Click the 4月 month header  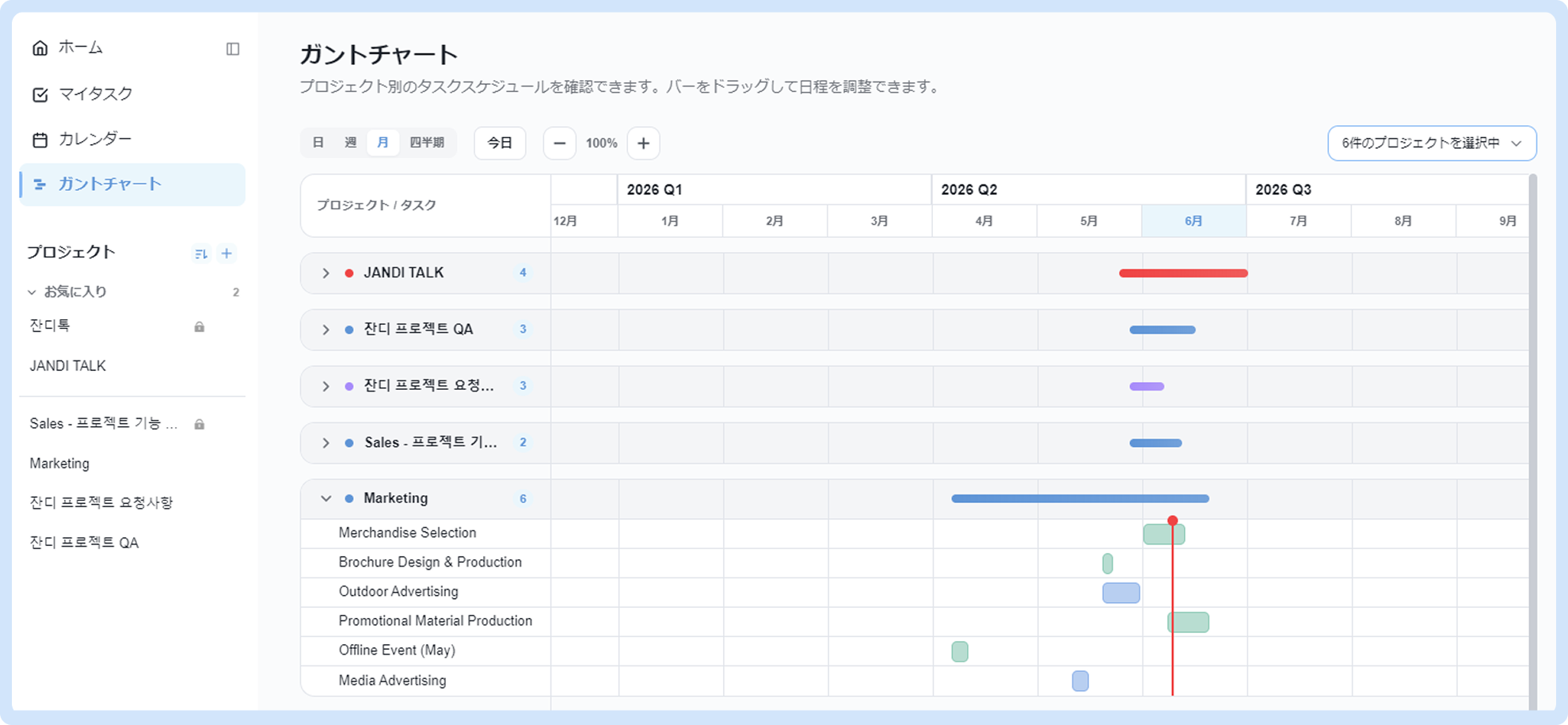click(984, 221)
